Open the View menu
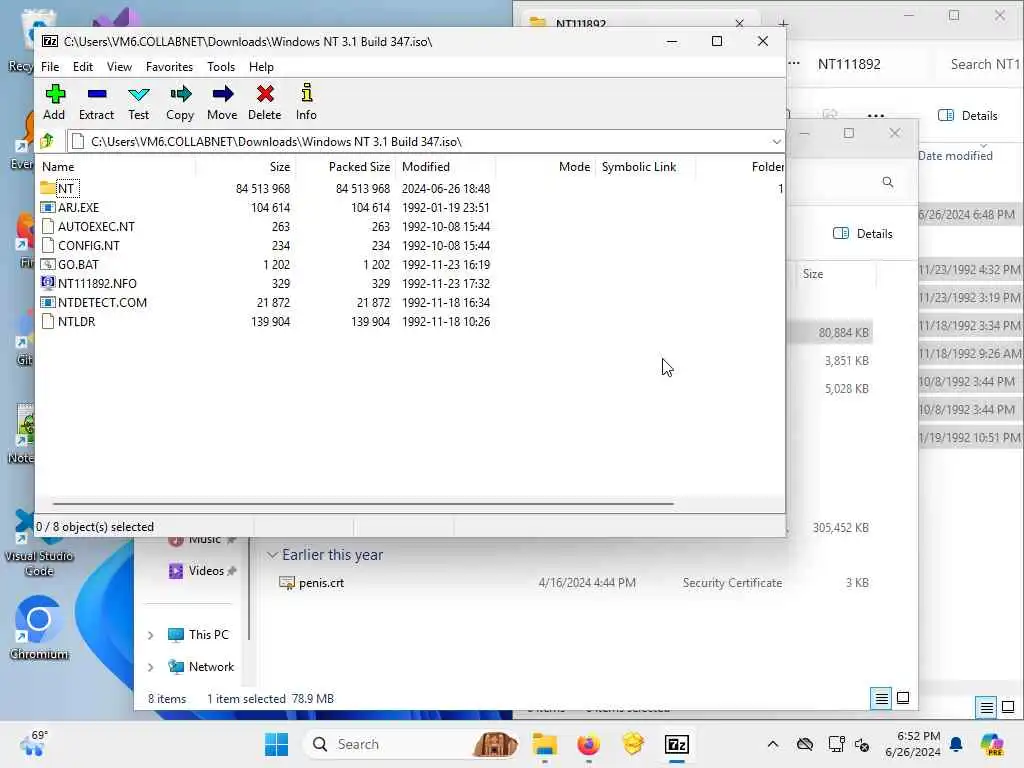 (119, 67)
